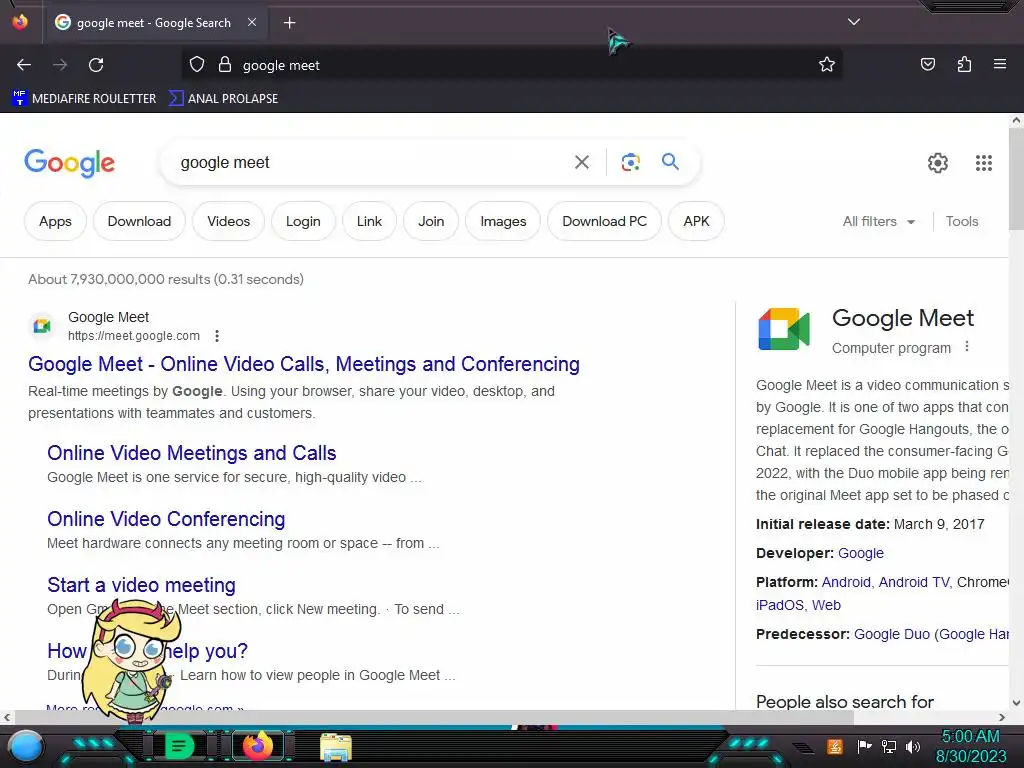Select the Images filter chip
The width and height of the screenshot is (1024, 768).
pyautogui.click(x=503, y=221)
